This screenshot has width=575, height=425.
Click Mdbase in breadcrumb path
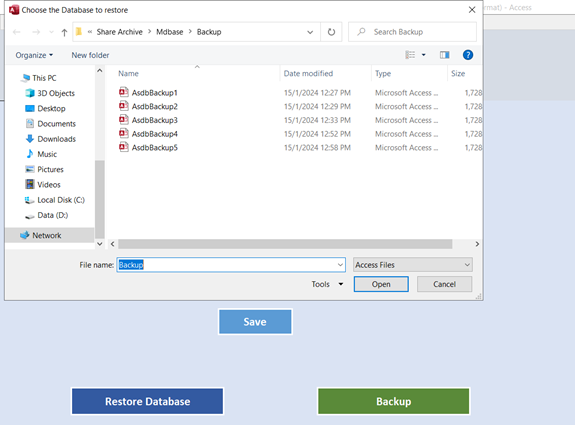click(x=169, y=32)
